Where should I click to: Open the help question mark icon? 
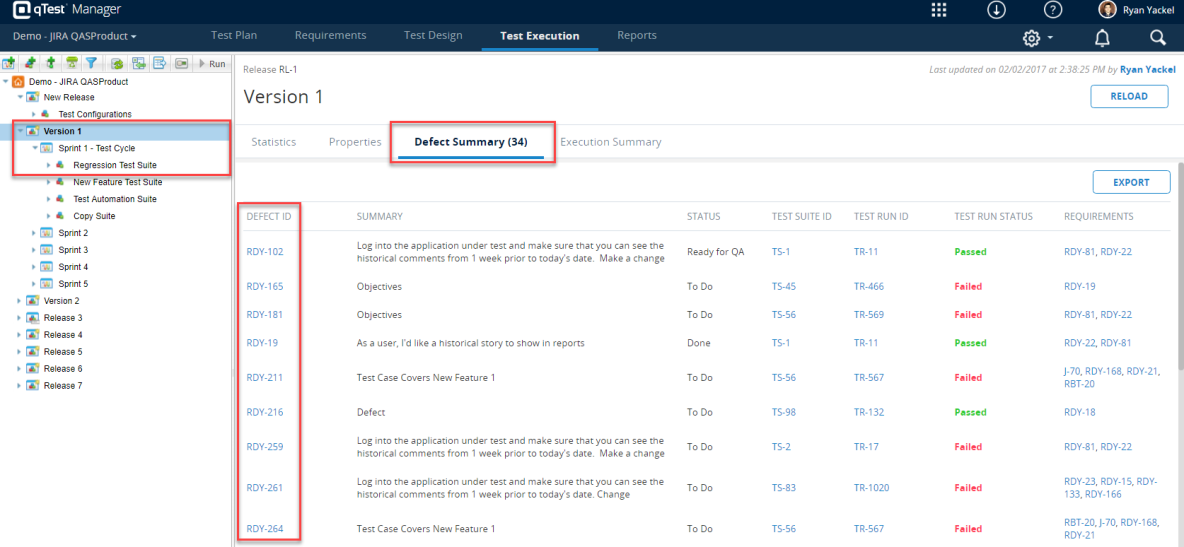(x=1053, y=10)
